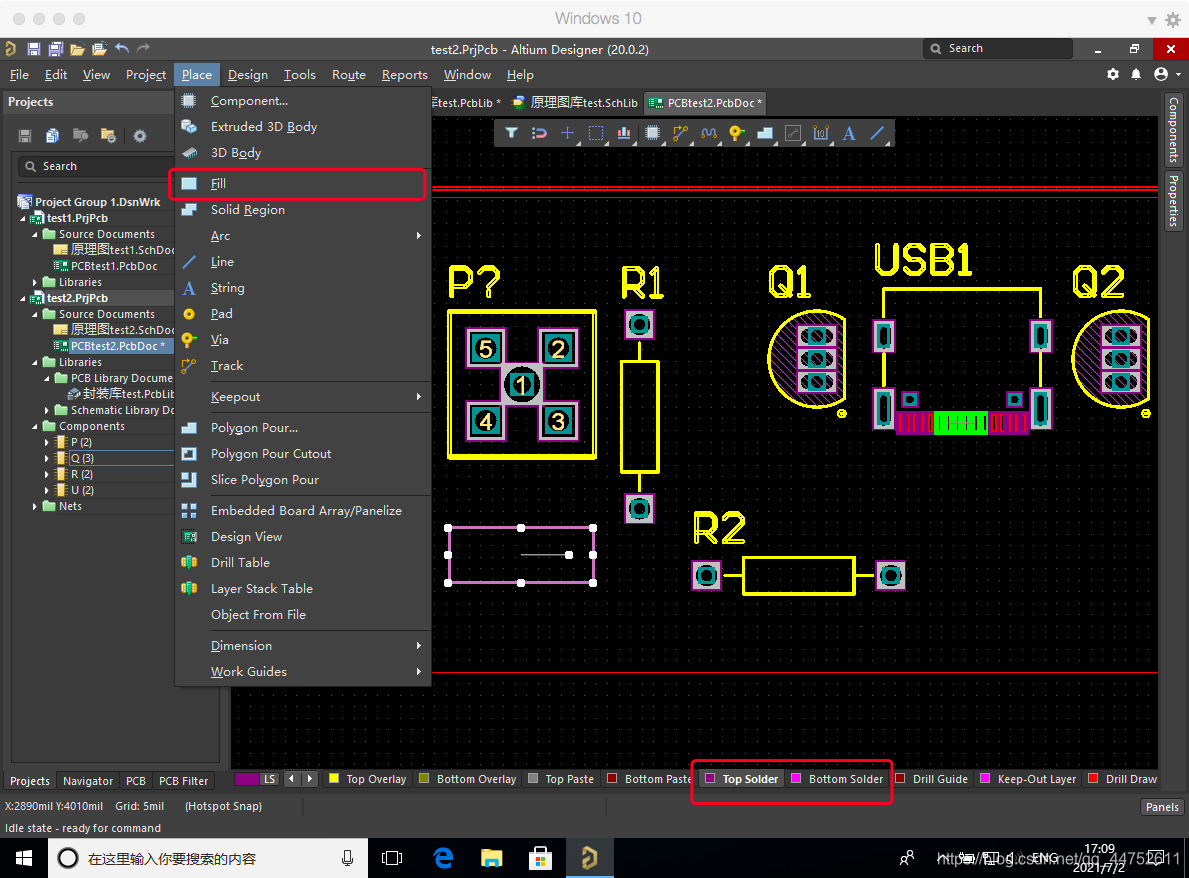This screenshot has width=1189, height=878.
Task: Click the snap magnet icon in active bar
Action: (x=539, y=133)
